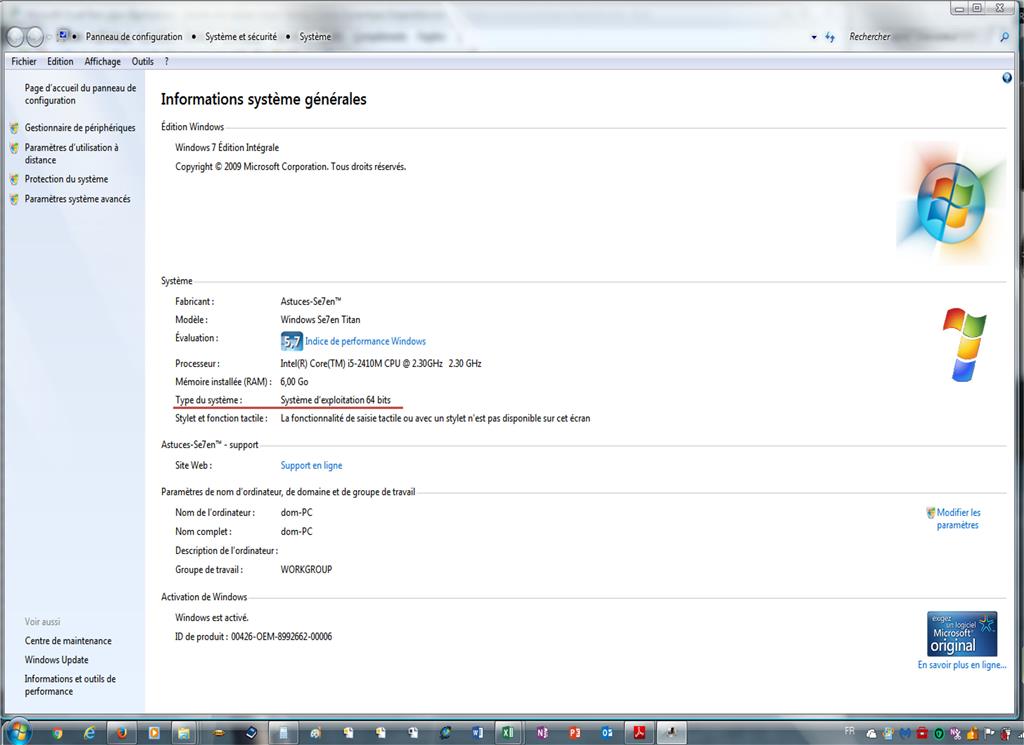Click the '6,00 Go' RAM value

point(294,381)
